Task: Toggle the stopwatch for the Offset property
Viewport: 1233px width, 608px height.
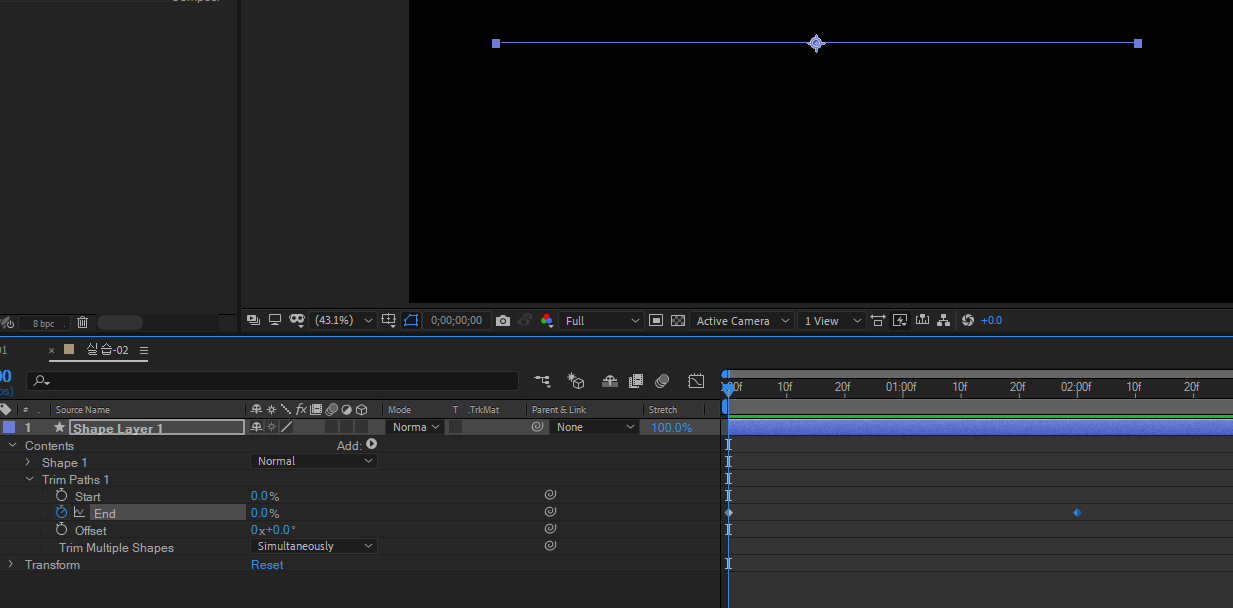Action: (62, 529)
